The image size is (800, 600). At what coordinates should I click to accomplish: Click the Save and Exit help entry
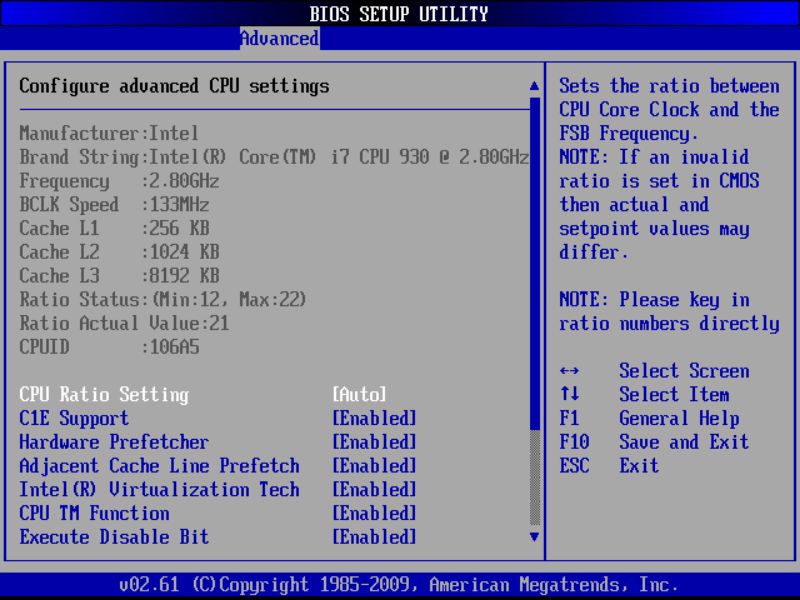pos(684,442)
